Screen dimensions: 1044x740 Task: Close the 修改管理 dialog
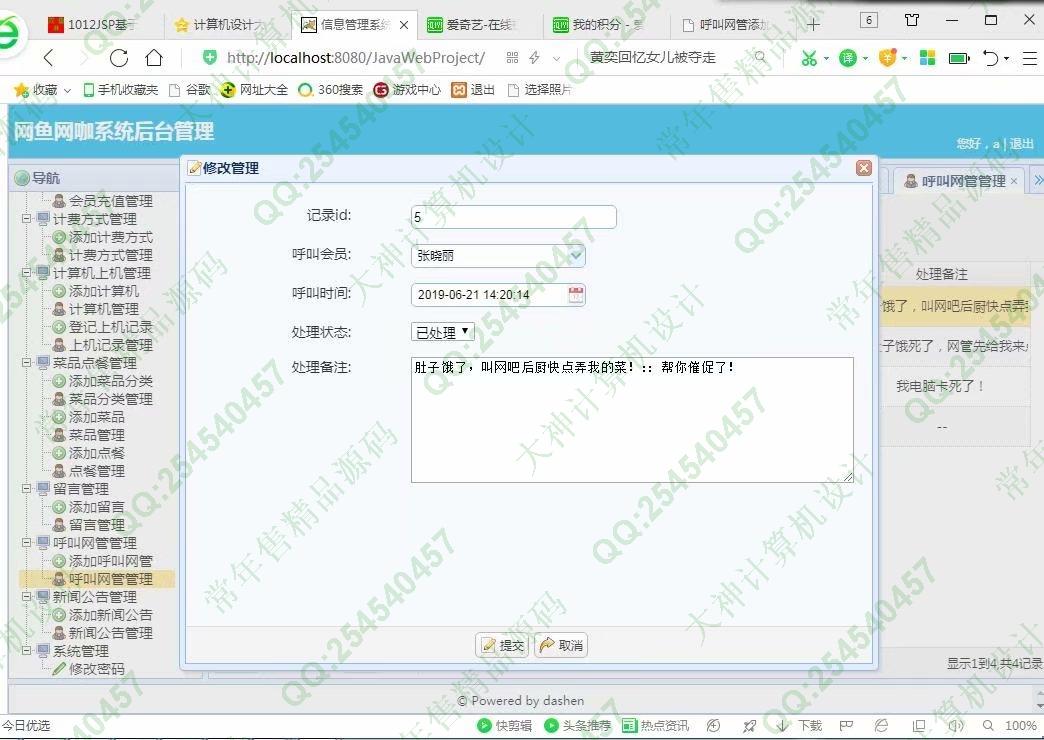tap(864, 168)
